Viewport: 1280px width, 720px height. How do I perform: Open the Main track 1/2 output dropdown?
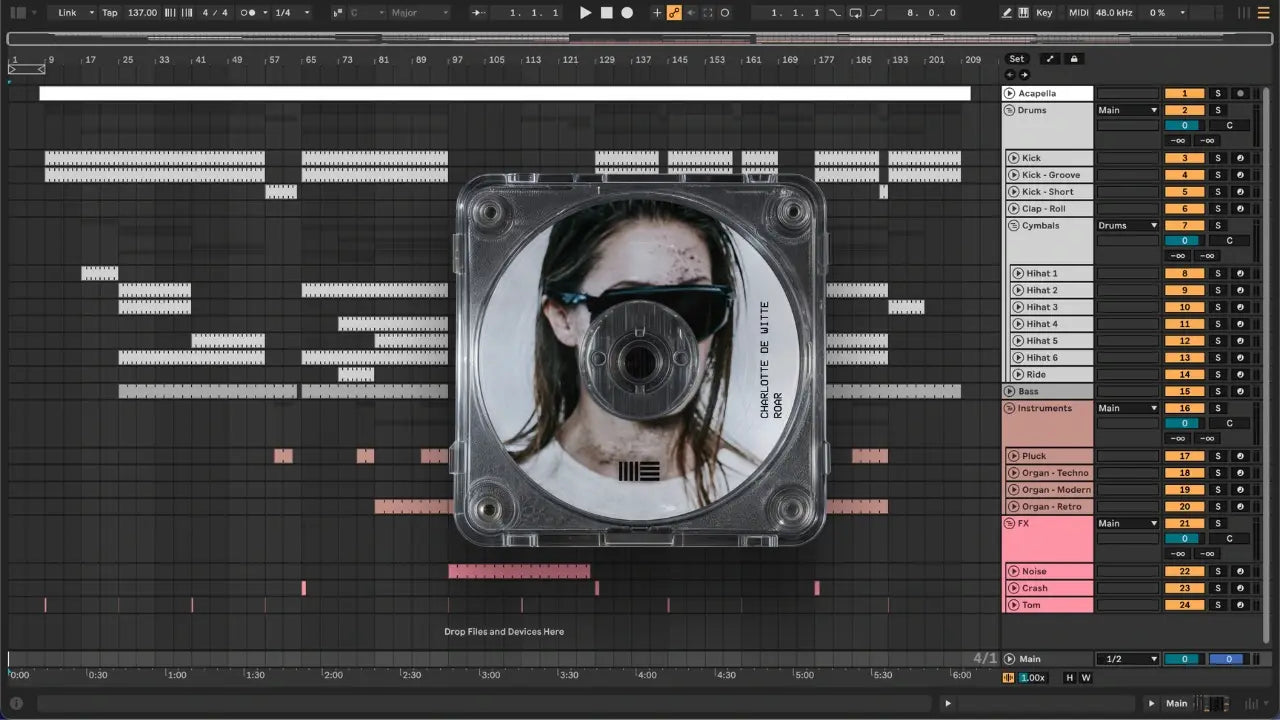tap(1128, 659)
